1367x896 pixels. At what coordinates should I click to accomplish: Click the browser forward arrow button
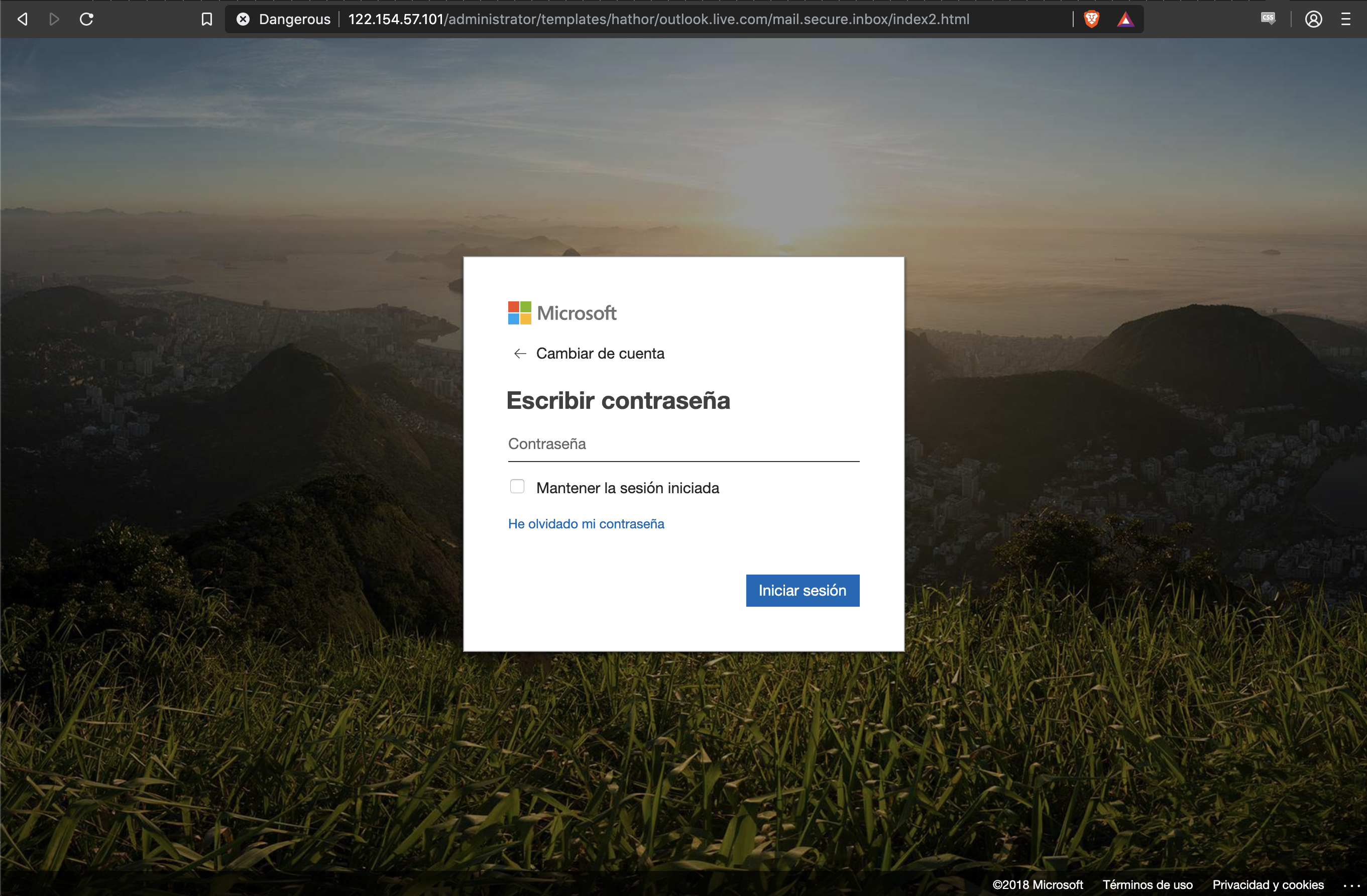[x=55, y=19]
